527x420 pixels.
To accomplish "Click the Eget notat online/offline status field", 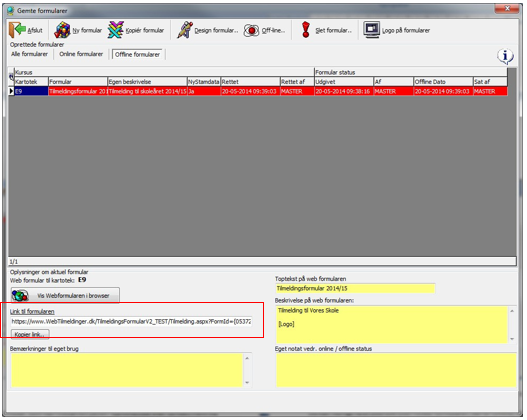I will [396, 370].
